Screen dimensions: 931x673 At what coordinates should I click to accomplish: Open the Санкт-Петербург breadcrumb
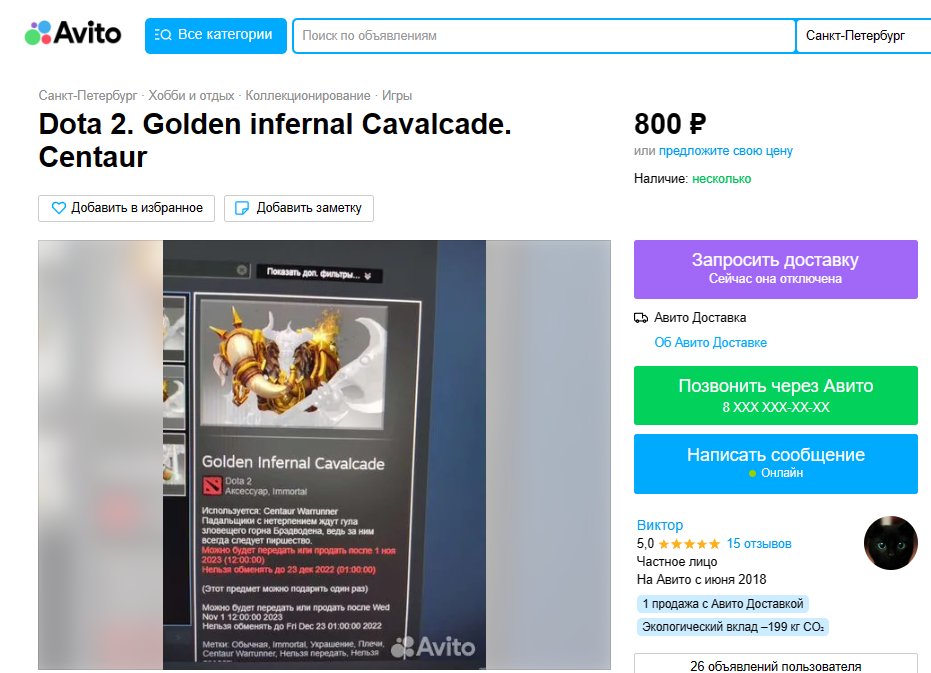click(x=88, y=96)
